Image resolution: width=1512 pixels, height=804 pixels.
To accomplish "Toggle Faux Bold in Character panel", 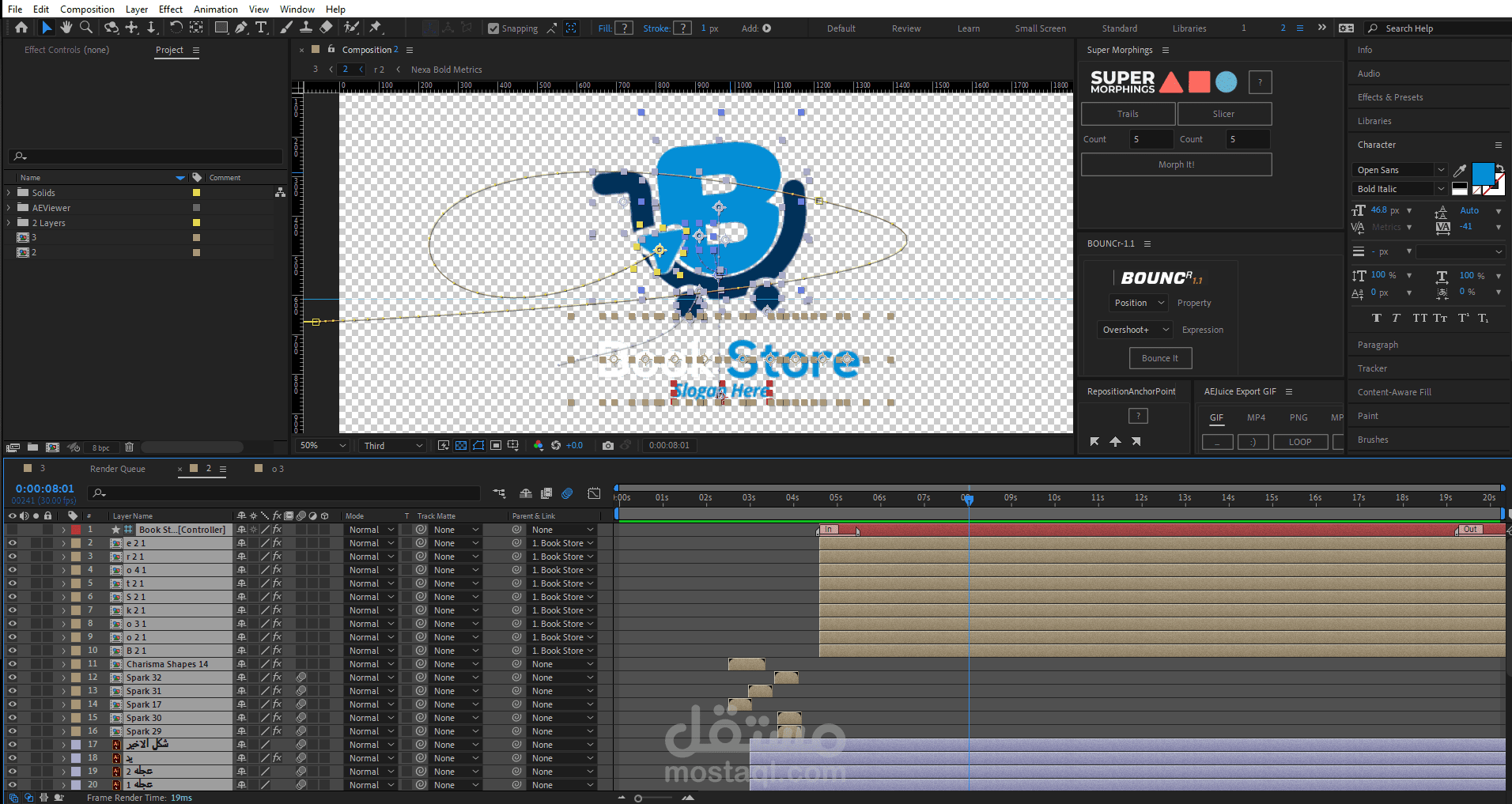I will click(1377, 318).
